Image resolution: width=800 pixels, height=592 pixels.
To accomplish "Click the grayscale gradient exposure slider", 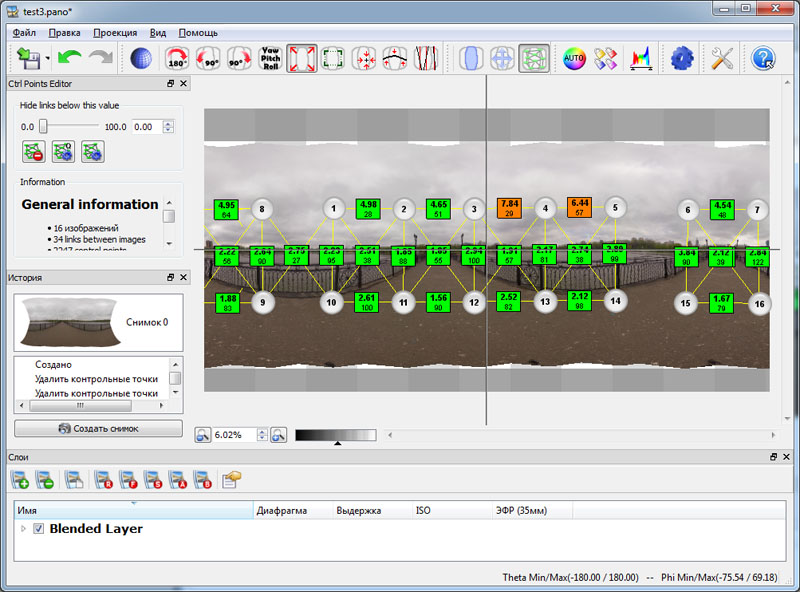I will click(x=336, y=435).
